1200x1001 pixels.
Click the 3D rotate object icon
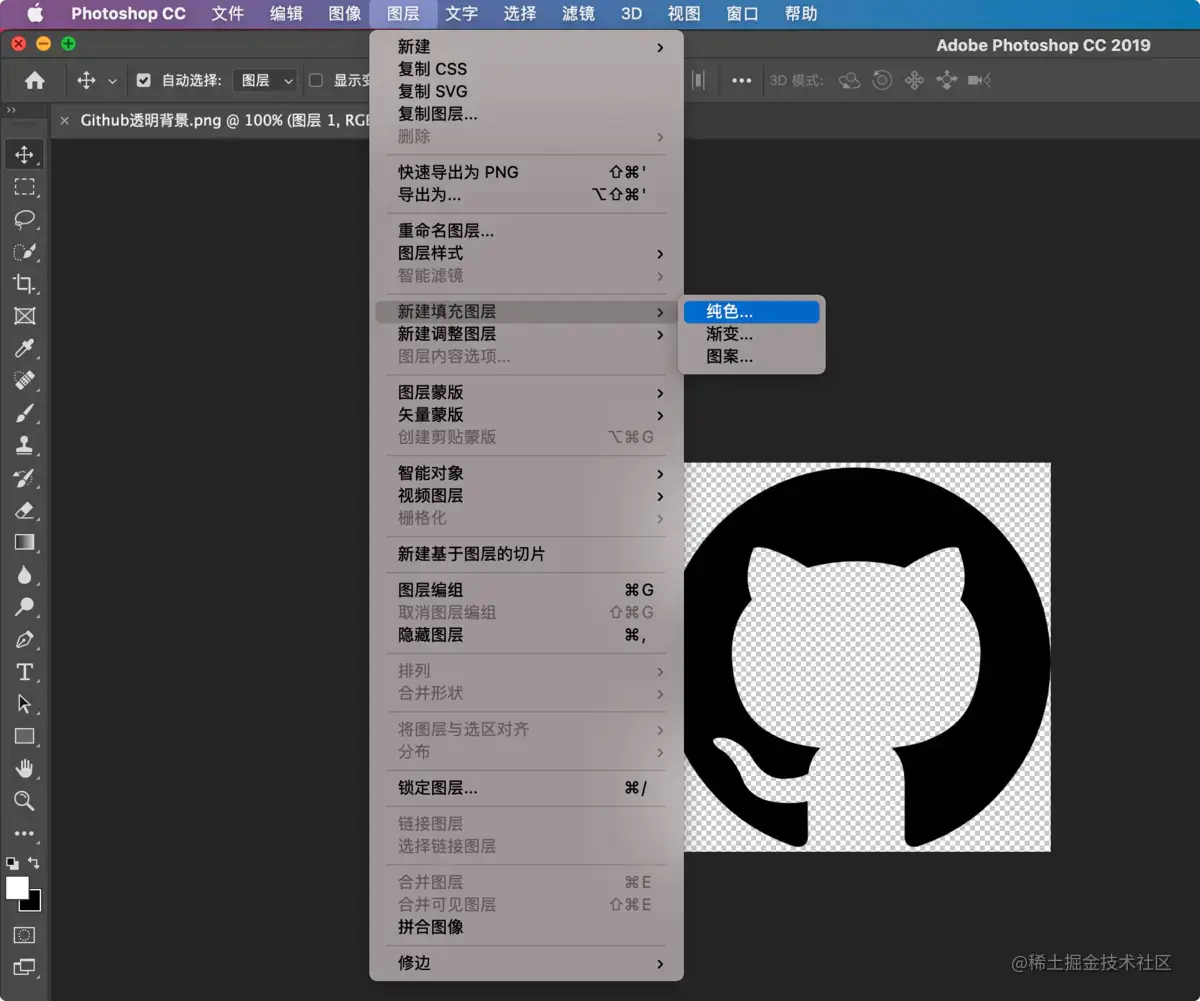click(849, 81)
